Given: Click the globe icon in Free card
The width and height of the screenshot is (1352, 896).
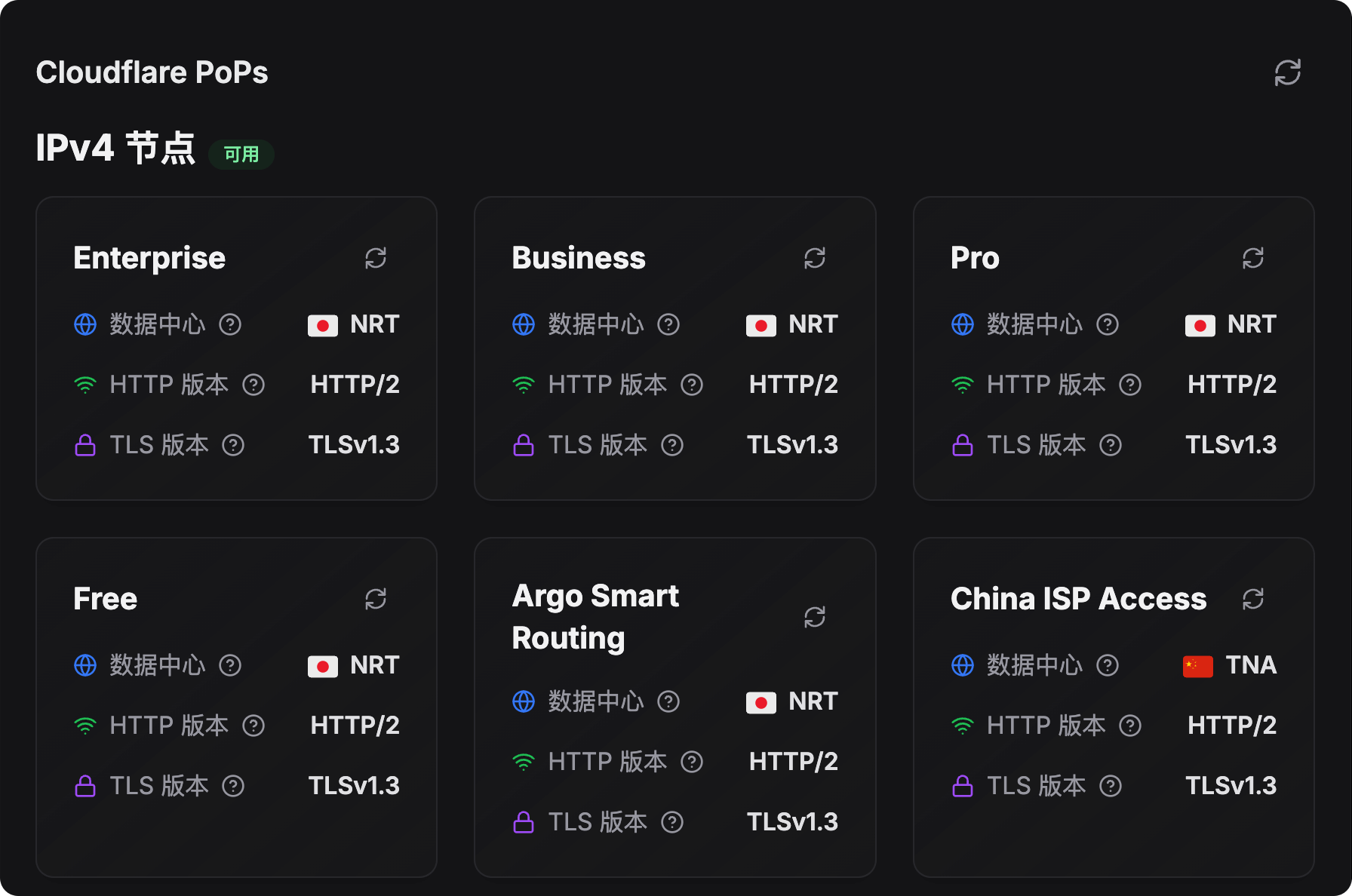Looking at the screenshot, I should click(85, 666).
